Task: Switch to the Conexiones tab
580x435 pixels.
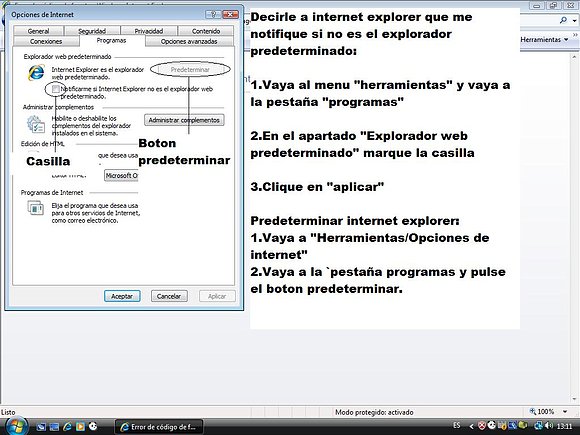Action: [x=46, y=41]
